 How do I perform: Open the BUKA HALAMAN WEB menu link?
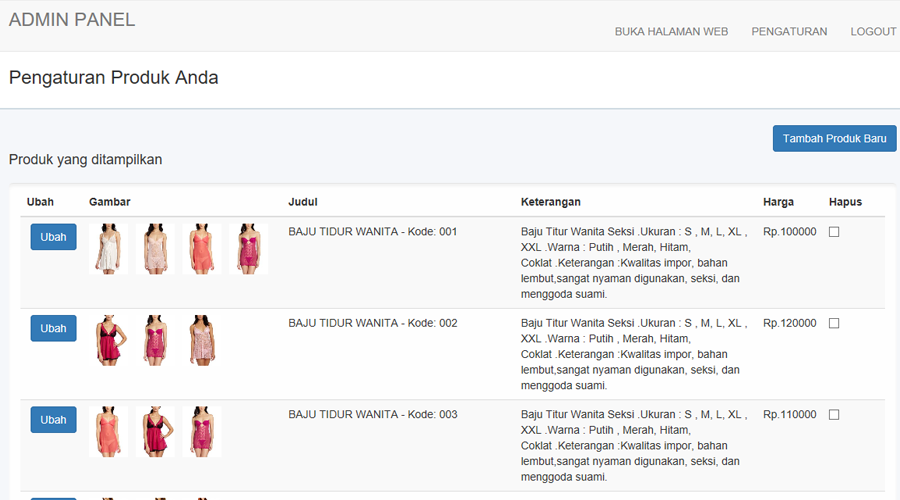coord(671,32)
